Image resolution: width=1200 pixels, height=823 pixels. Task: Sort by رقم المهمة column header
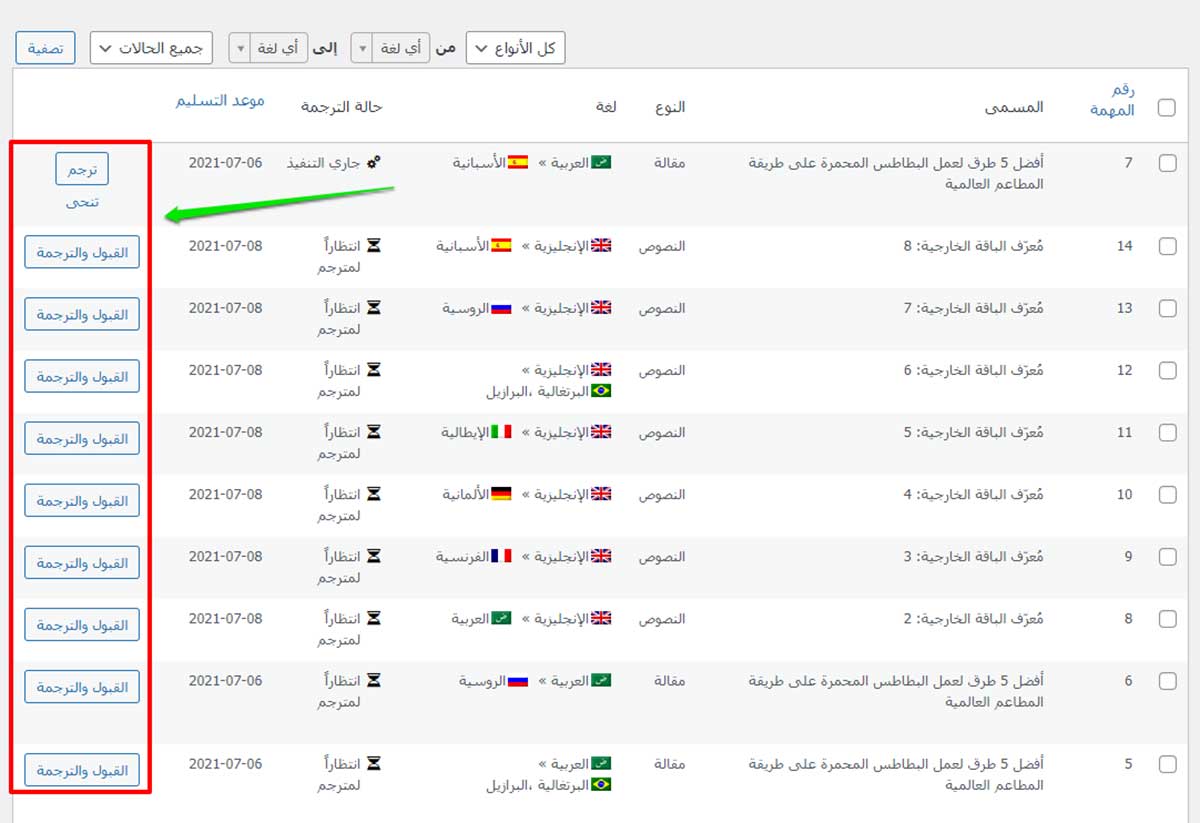[x=1112, y=100]
